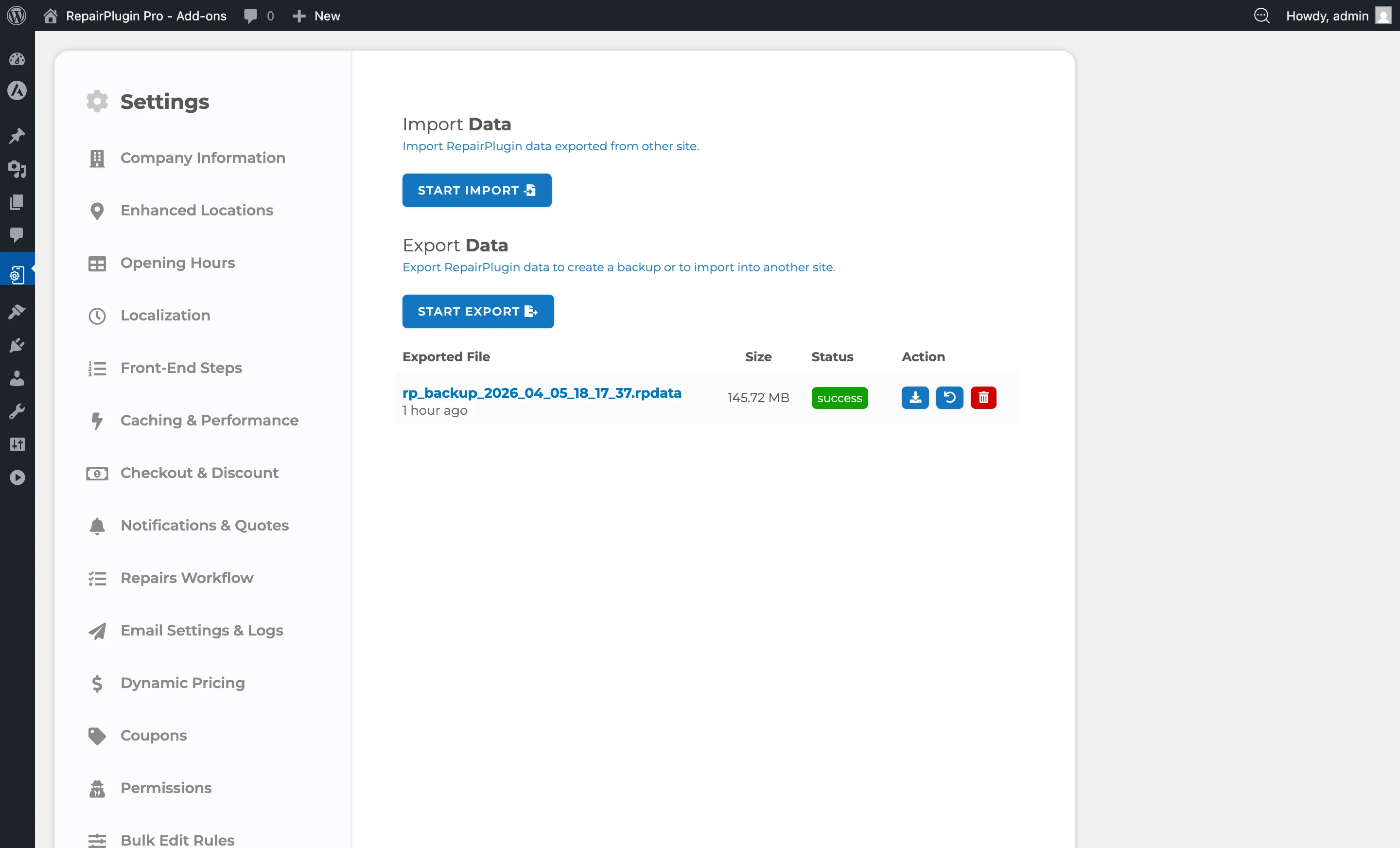The width and height of the screenshot is (1400, 848).
Task: Restore the backup using the restore icon
Action: coord(949,397)
